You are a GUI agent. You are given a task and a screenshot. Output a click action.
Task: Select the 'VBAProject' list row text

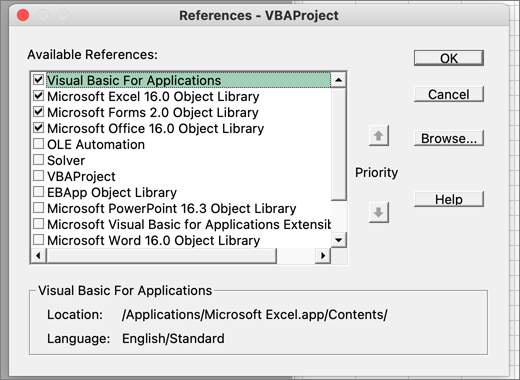pyautogui.click(x=81, y=176)
